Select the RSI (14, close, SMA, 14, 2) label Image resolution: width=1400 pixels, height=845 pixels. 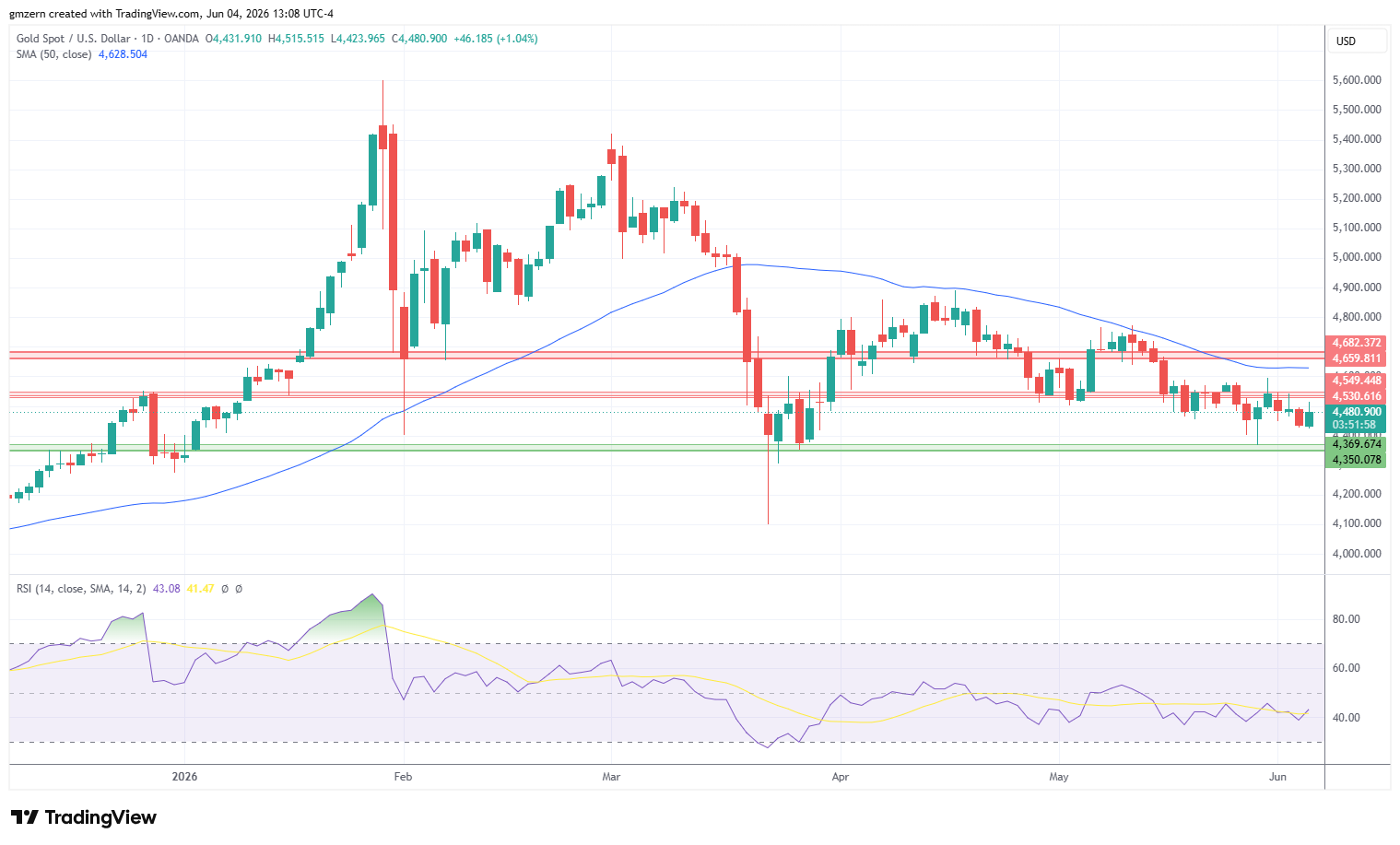tap(81, 589)
